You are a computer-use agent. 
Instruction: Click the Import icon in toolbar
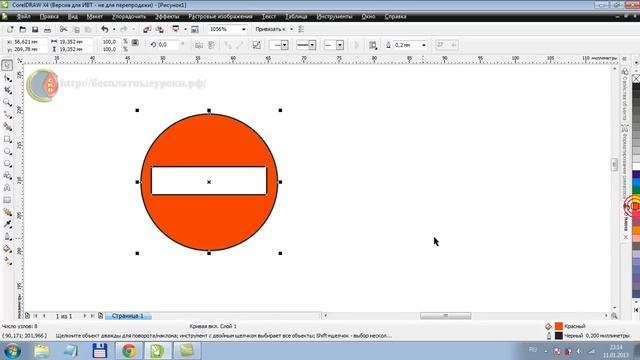point(147,29)
